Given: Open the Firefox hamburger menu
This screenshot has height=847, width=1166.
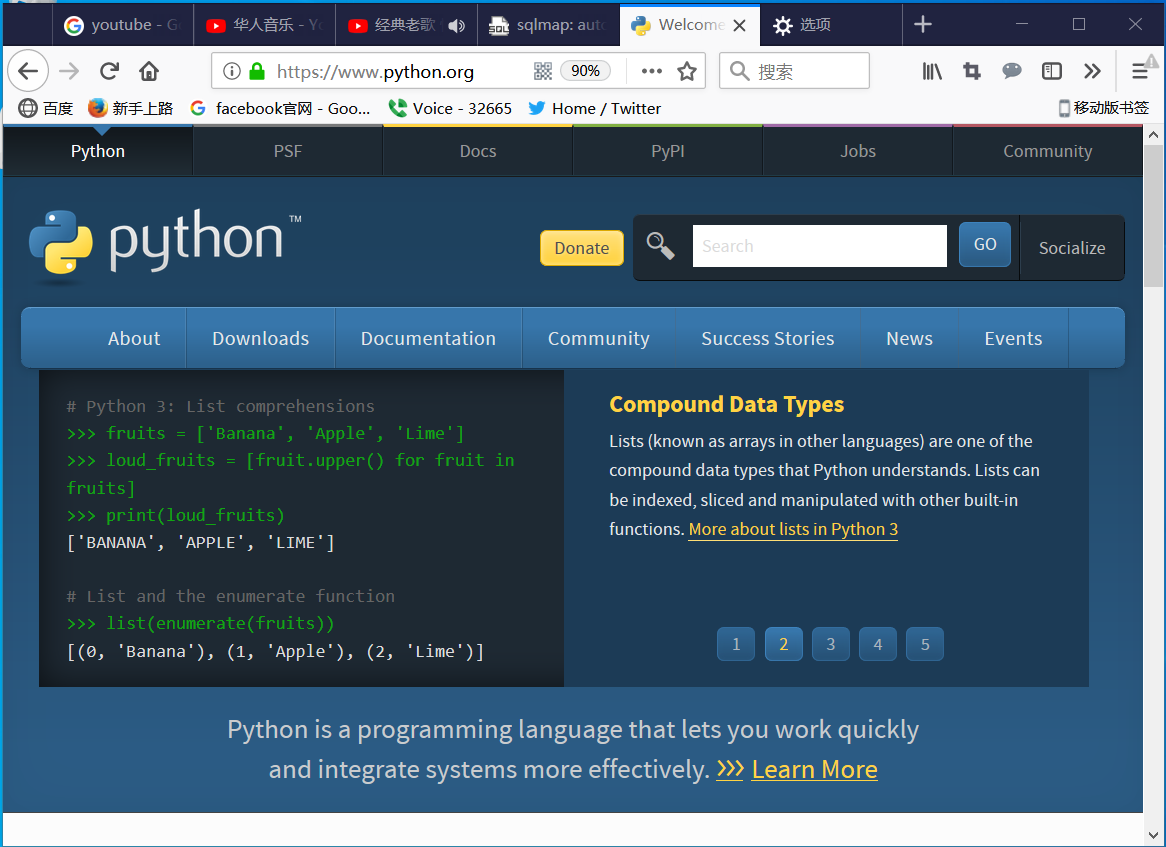Looking at the screenshot, I should coord(1140,71).
